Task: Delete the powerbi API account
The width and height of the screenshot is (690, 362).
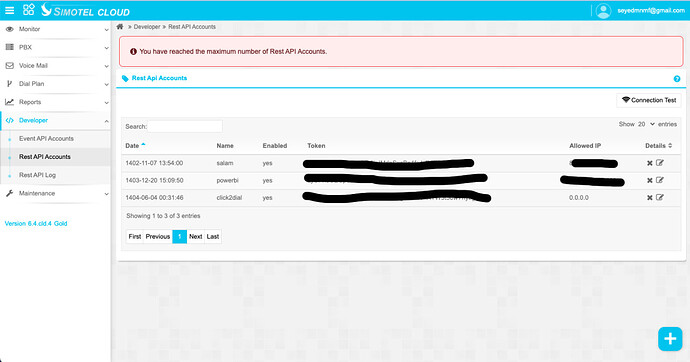Action: 650,180
